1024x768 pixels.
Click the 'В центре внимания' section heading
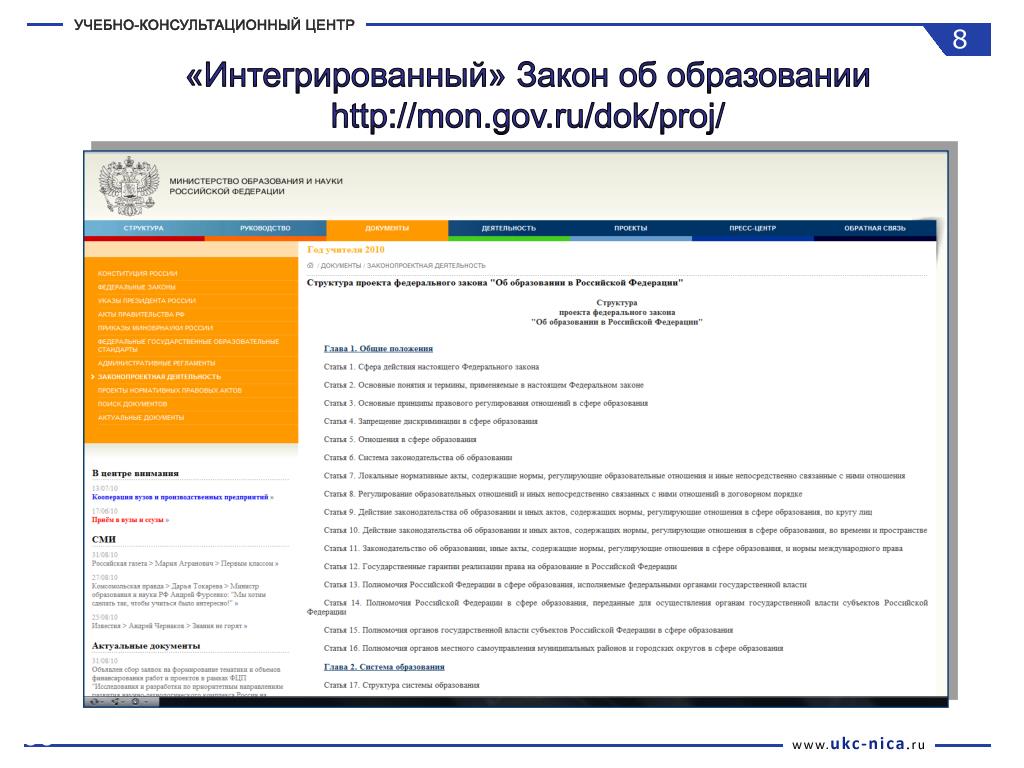pyautogui.click(x=135, y=473)
